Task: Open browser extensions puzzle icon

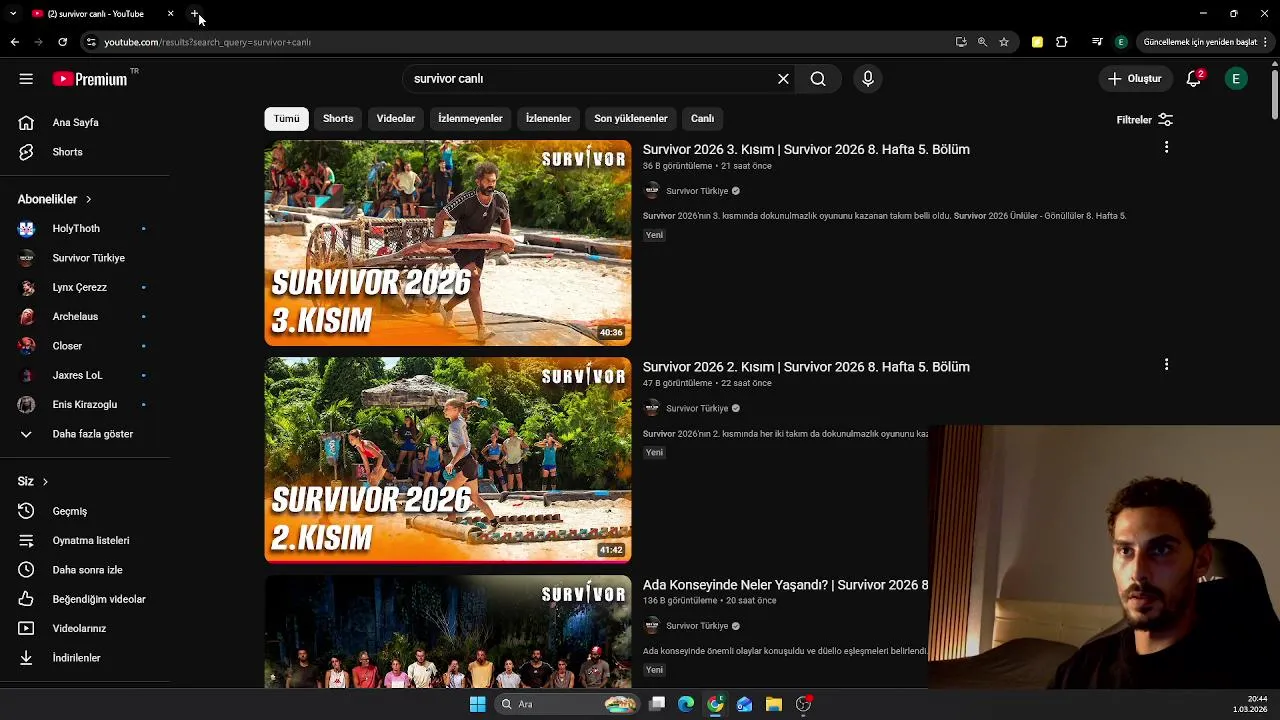Action: [x=1062, y=42]
